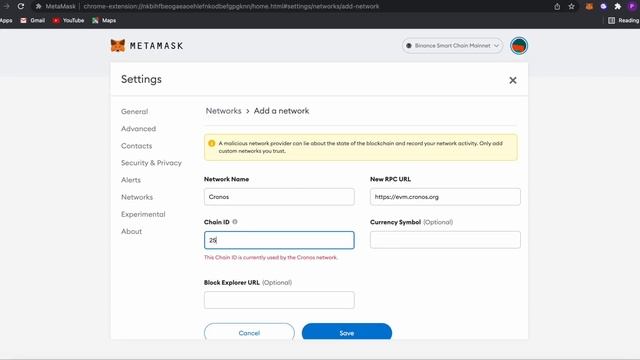Click the browser address bar URL
Image resolution: width=640 pixels, height=360 pixels.
(x=231, y=6)
